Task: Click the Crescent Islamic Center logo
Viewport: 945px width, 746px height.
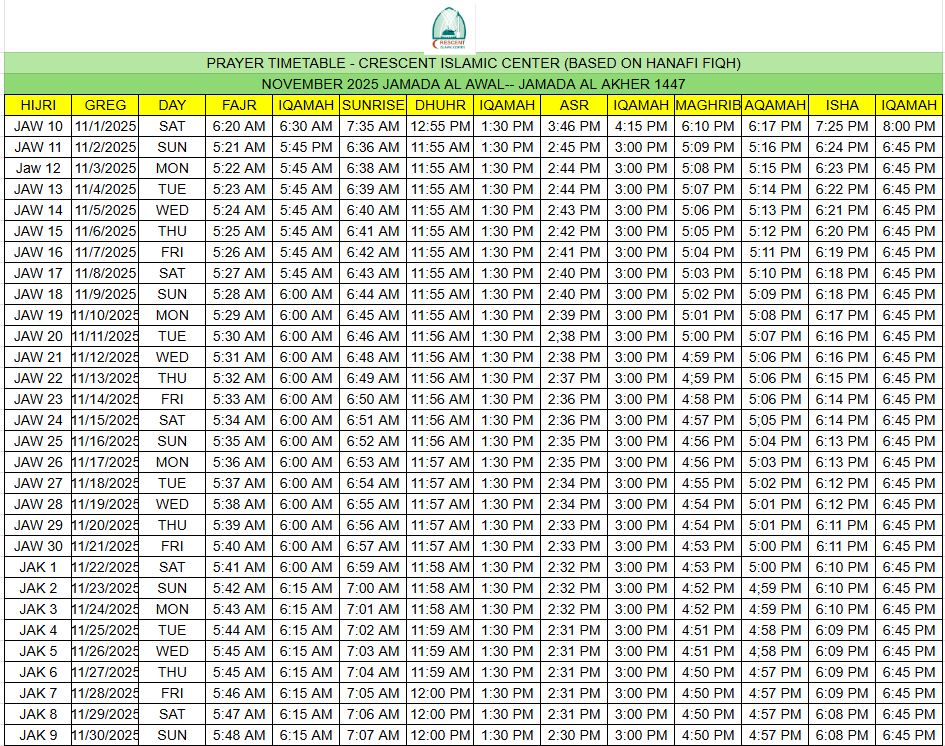Action: coord(447,29)
